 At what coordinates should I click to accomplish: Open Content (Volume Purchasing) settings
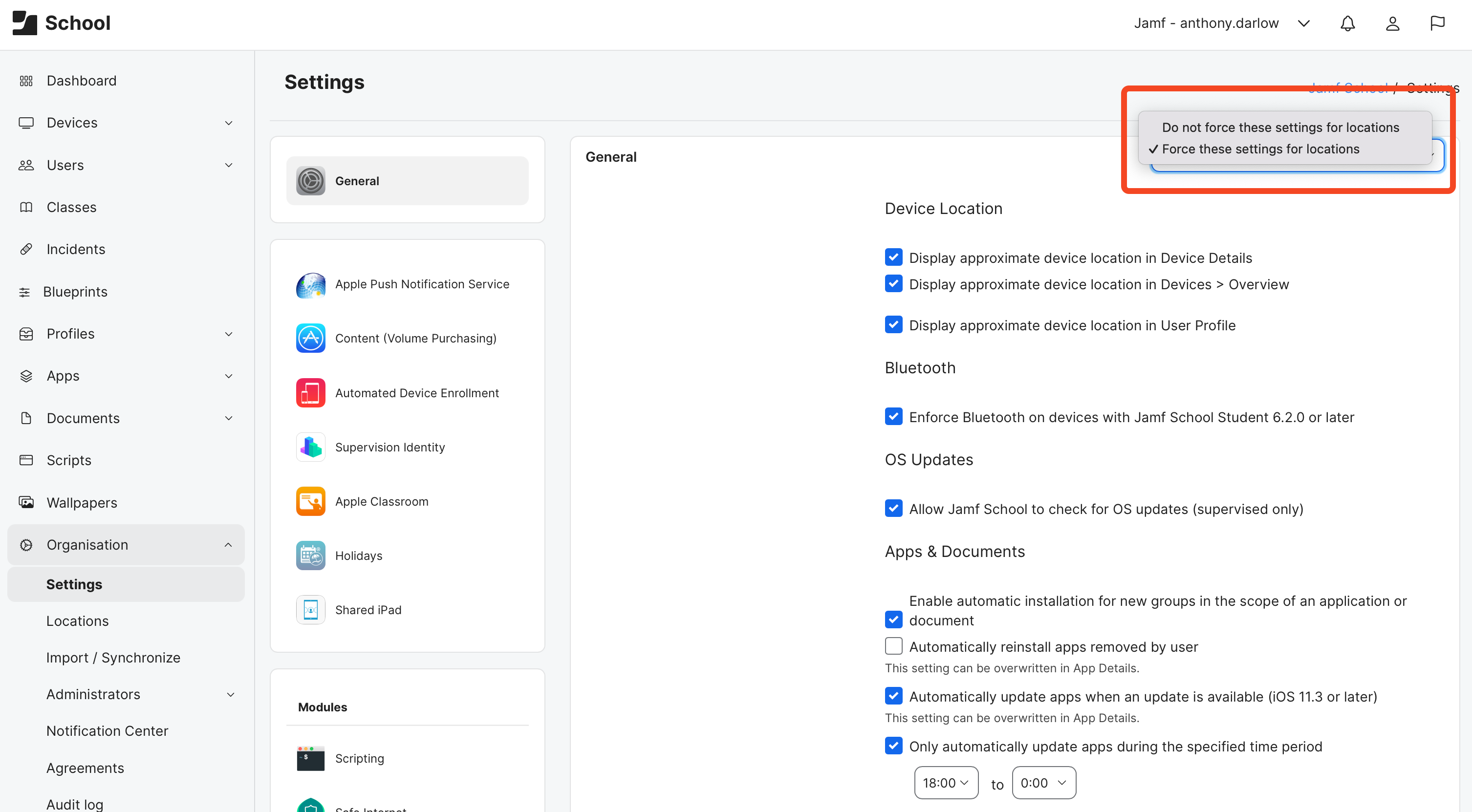408,338
